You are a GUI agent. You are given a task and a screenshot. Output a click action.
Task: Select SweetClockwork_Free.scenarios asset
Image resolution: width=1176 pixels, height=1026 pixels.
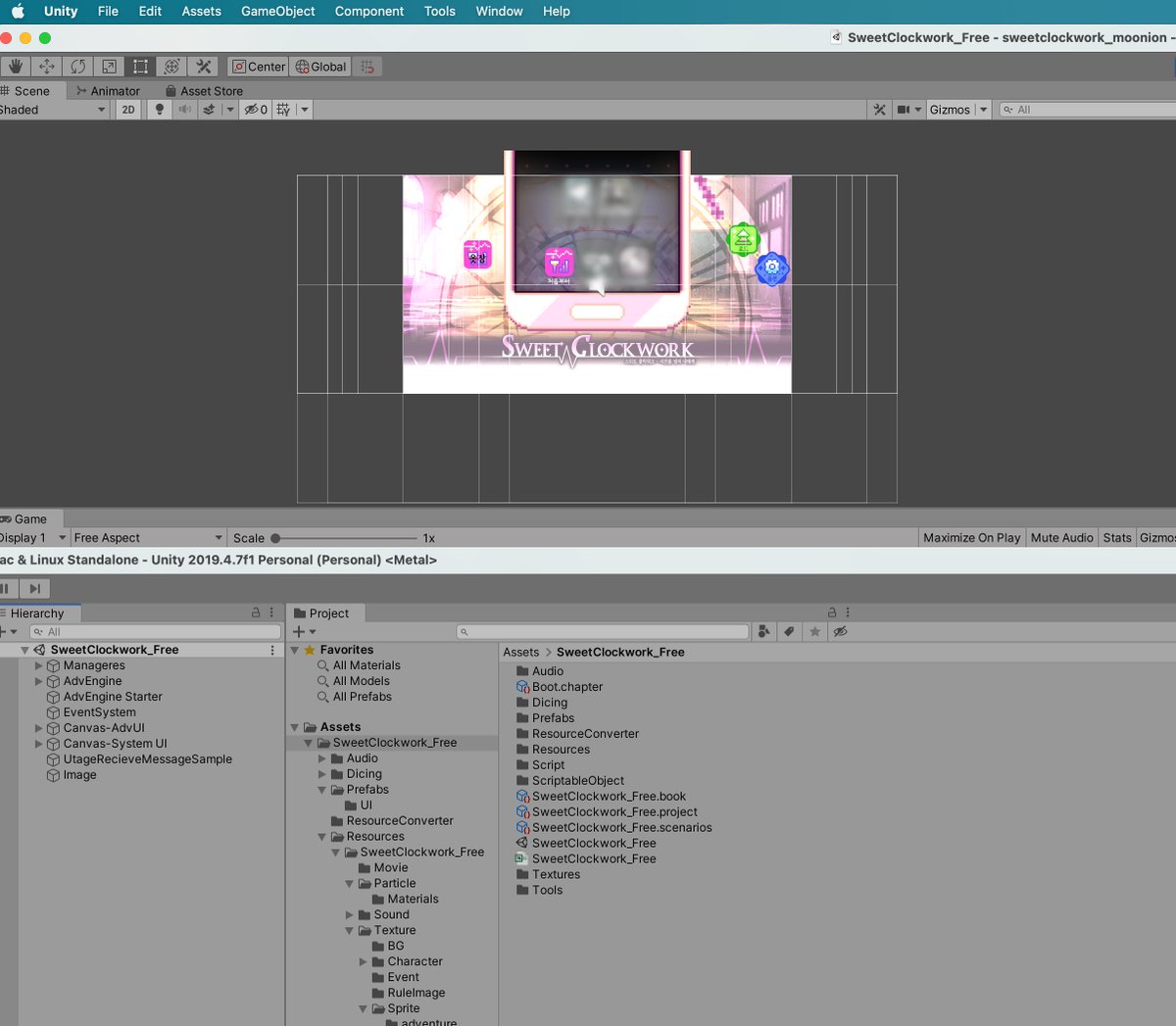click(x=621, y=828)
